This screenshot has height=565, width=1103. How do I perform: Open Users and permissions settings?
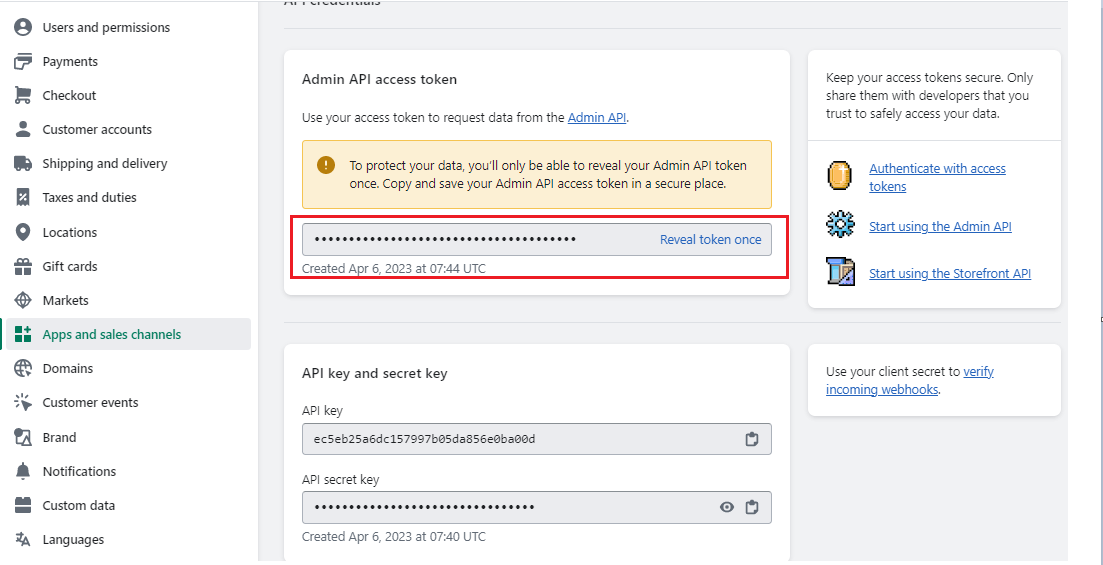tap(106, 28)
